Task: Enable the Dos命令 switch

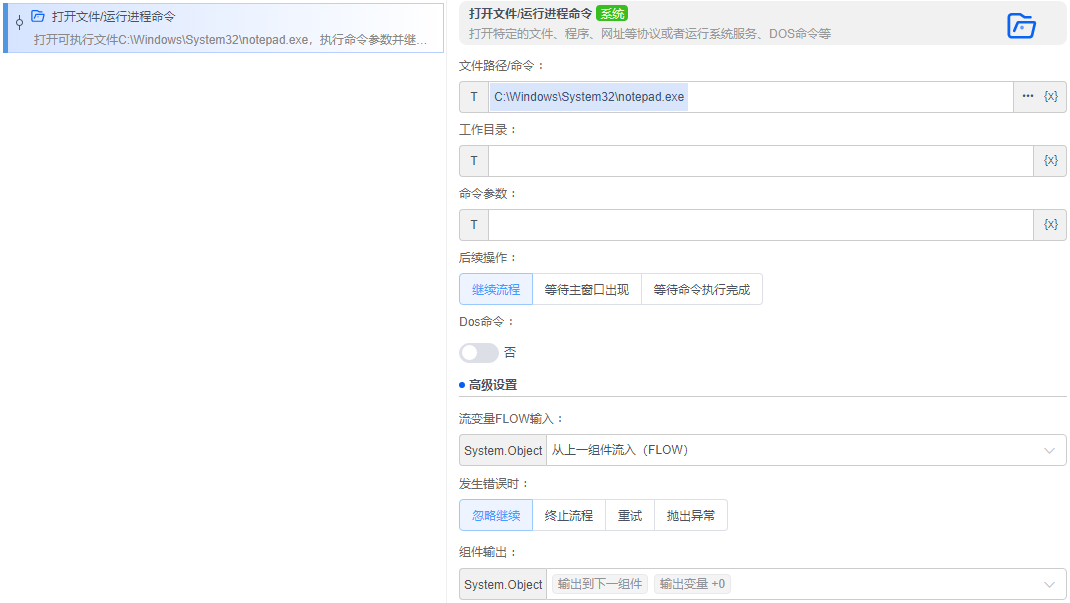Action: point(479,352)
